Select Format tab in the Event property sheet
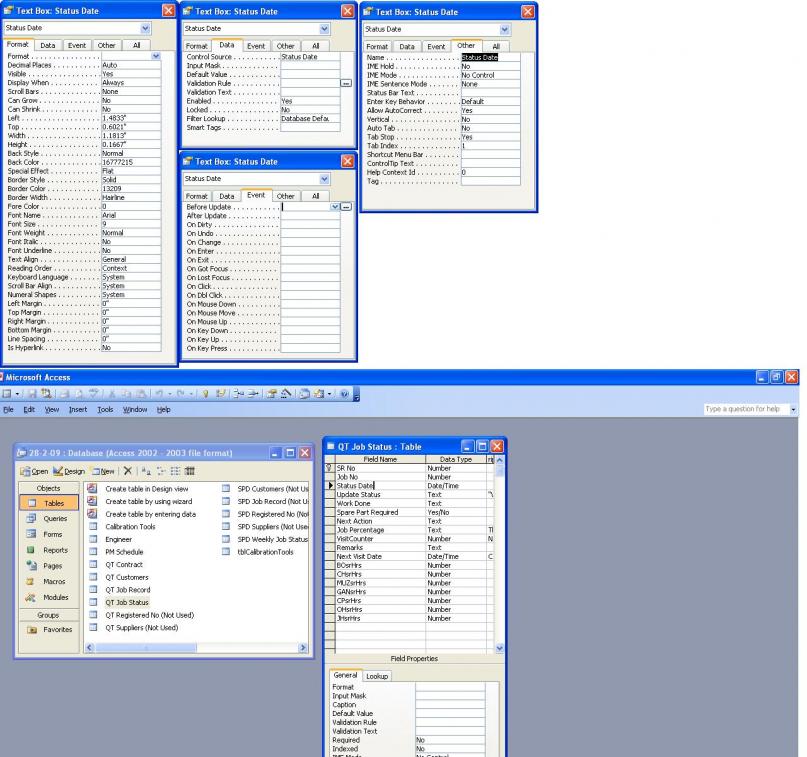Screen dimensions: 807x757 tap(196, 196)
